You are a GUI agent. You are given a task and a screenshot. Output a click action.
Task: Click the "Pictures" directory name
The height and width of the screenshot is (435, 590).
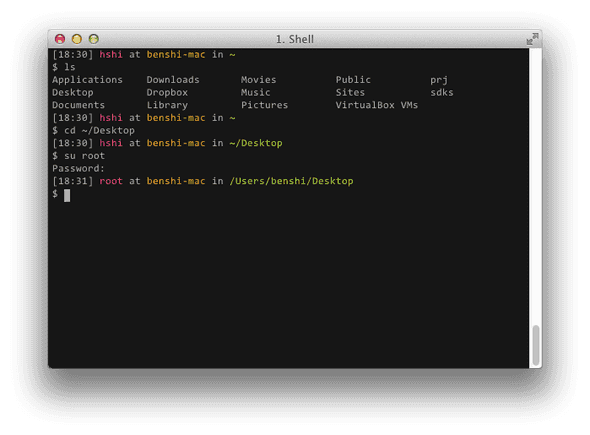(x=264, y=105)
